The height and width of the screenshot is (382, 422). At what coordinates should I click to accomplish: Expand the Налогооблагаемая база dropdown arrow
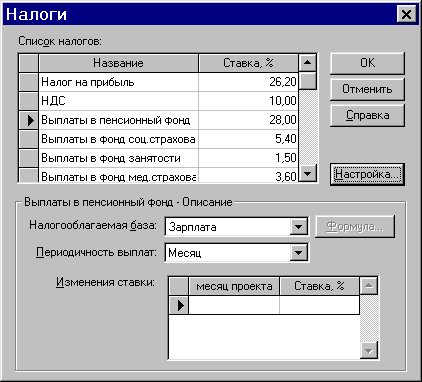click(298, 227)
